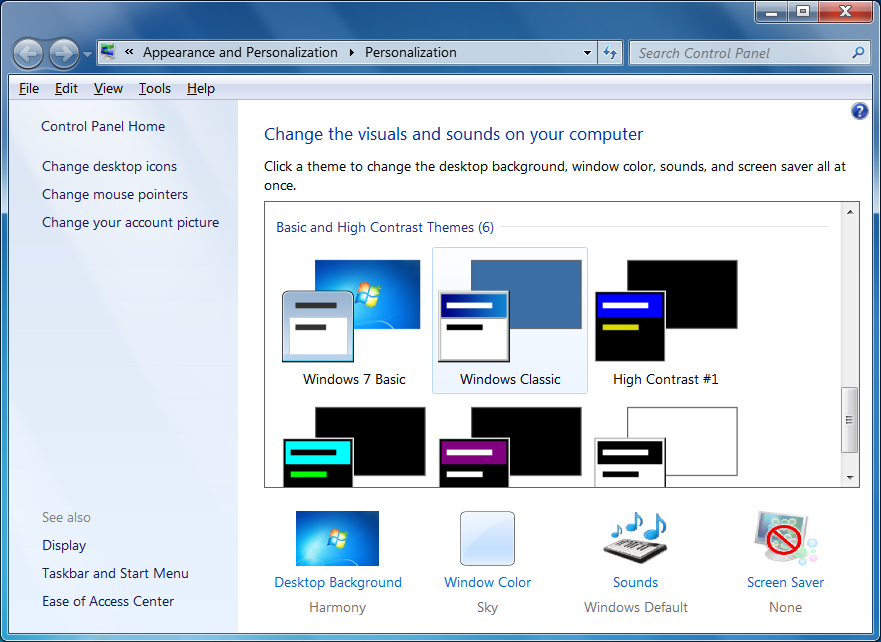The width and height of the screenshot is (881, 642).
Task: Select the cyan and green high contrast theme
Action: coord(353,447)
